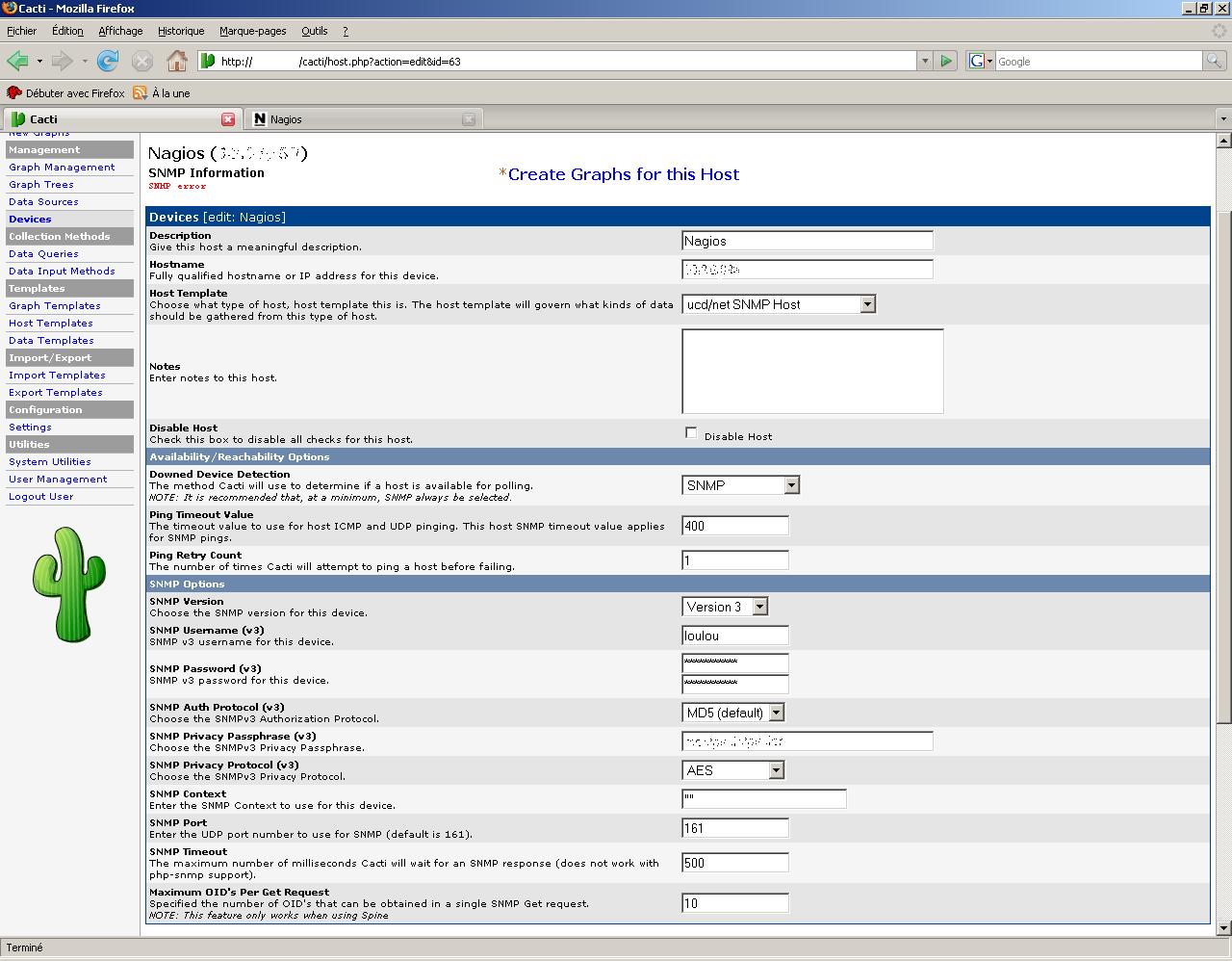Viewport: 1232px width, 961px height.
Task: Click the Stop loading icon
Action: coord(142,62)
